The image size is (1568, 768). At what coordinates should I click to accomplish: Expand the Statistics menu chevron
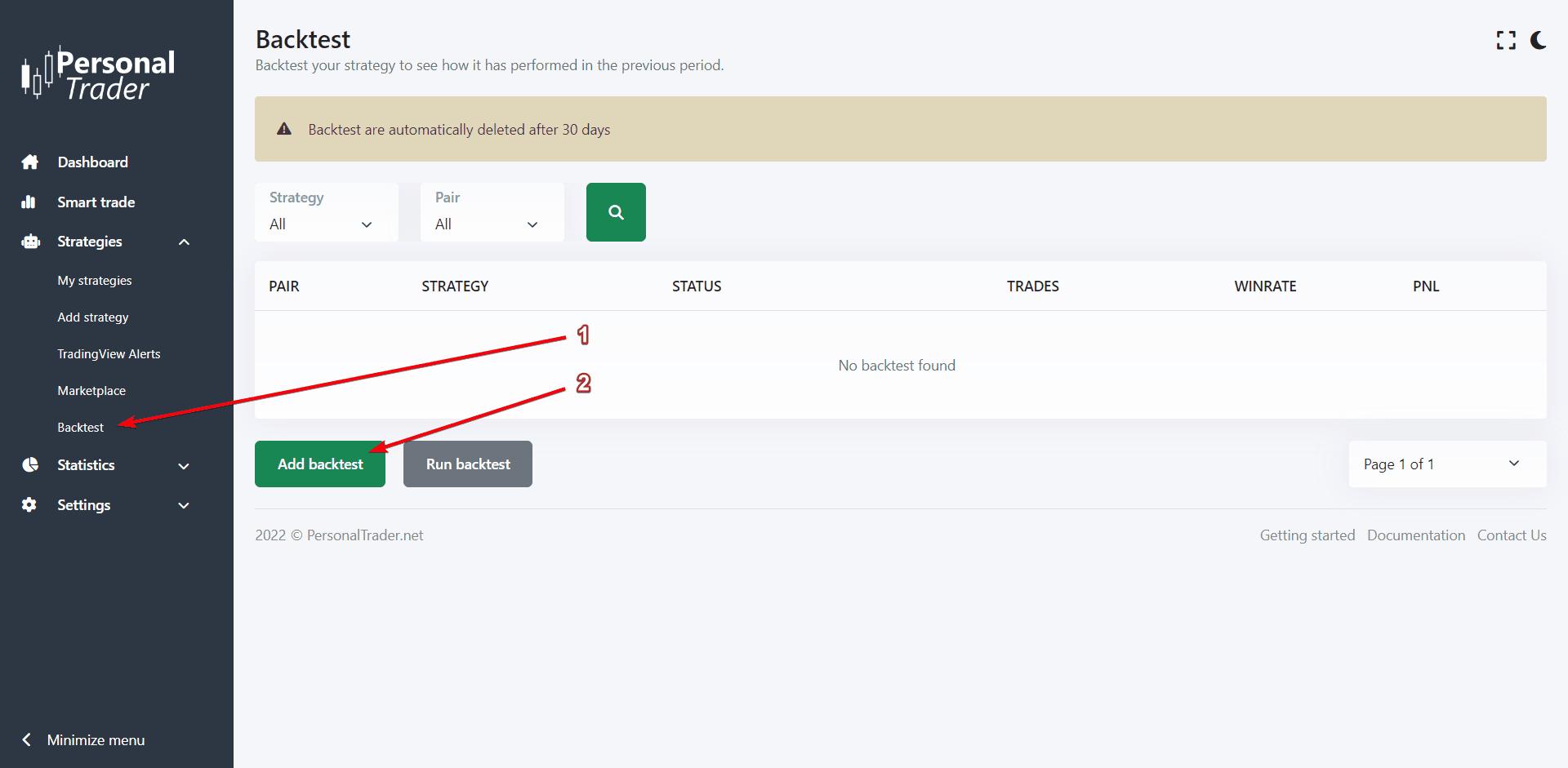pos(184,466)
